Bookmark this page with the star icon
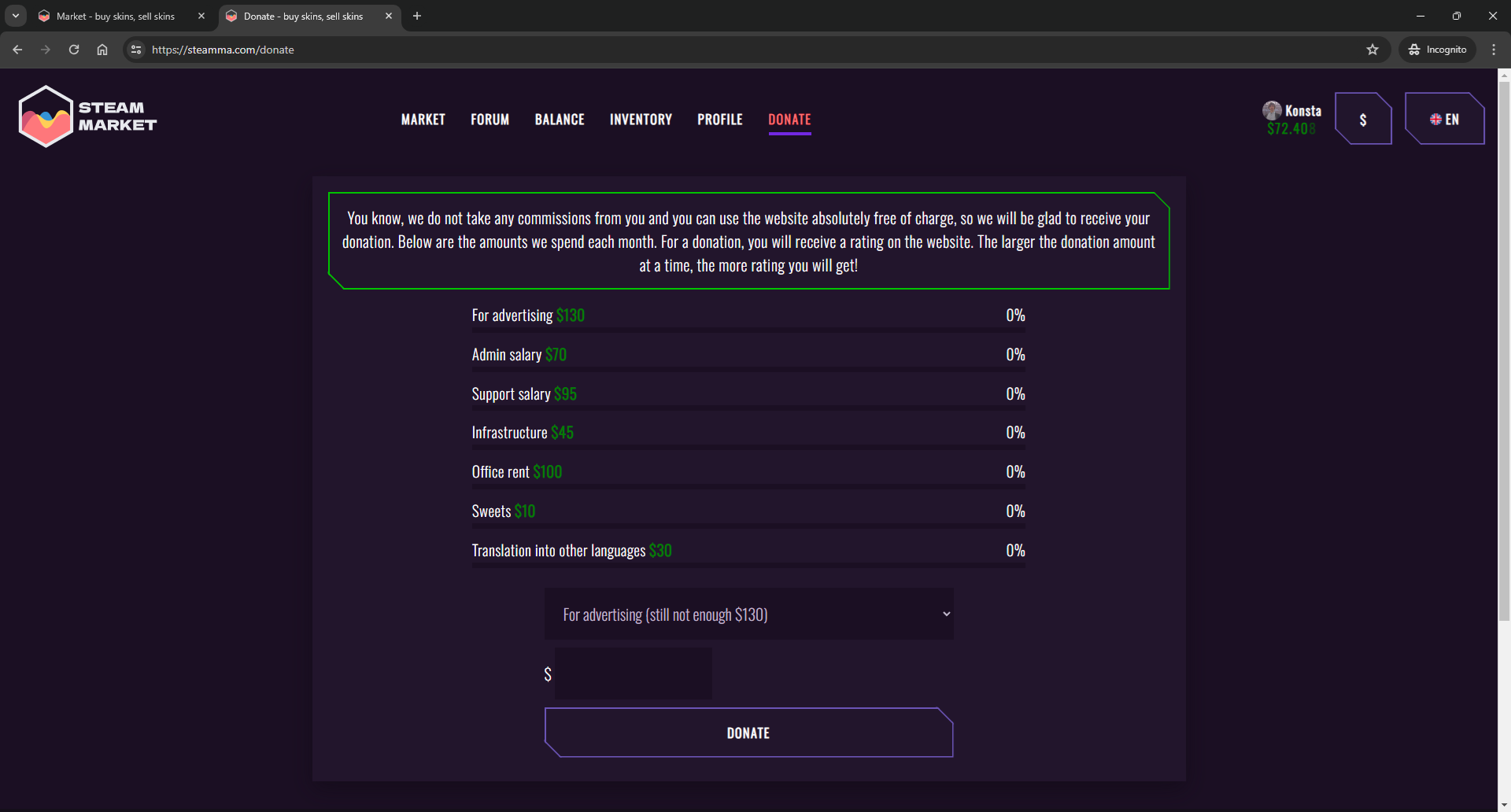 click(1372, 50)
